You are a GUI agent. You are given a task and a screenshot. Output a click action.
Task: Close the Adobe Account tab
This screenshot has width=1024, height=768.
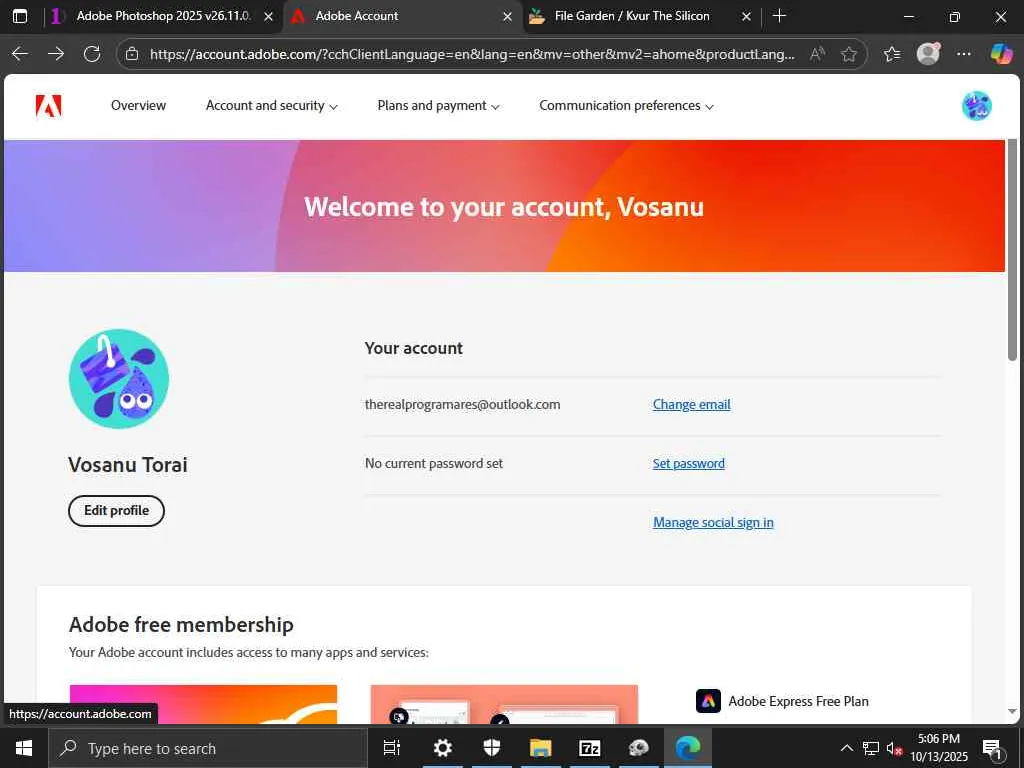(507, 16)
